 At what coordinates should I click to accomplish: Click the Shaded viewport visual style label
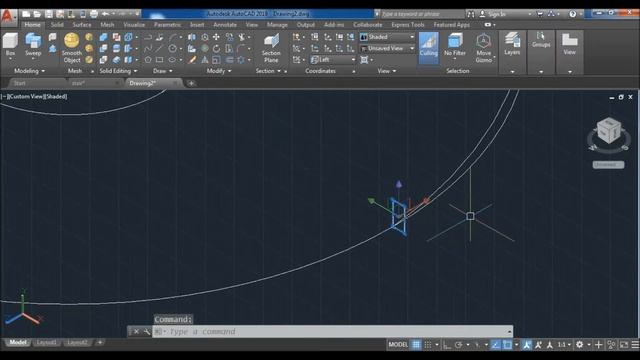click(56, 97)
